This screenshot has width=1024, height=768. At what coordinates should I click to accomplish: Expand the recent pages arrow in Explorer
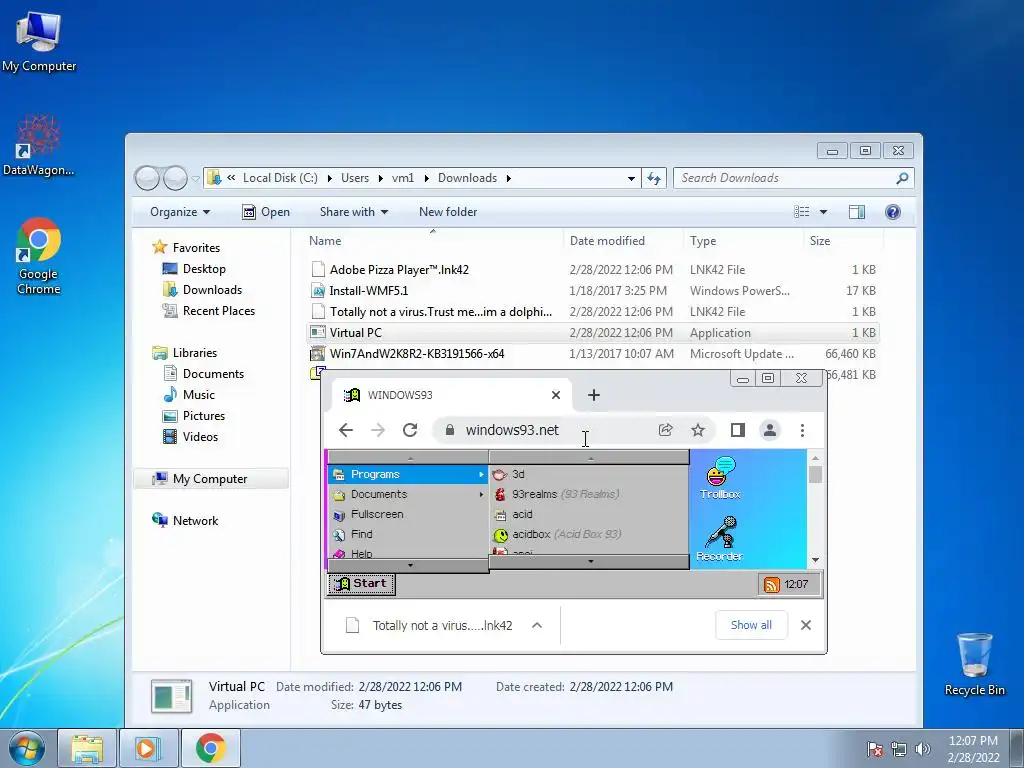pyautogui.click(x=195, y=178)
